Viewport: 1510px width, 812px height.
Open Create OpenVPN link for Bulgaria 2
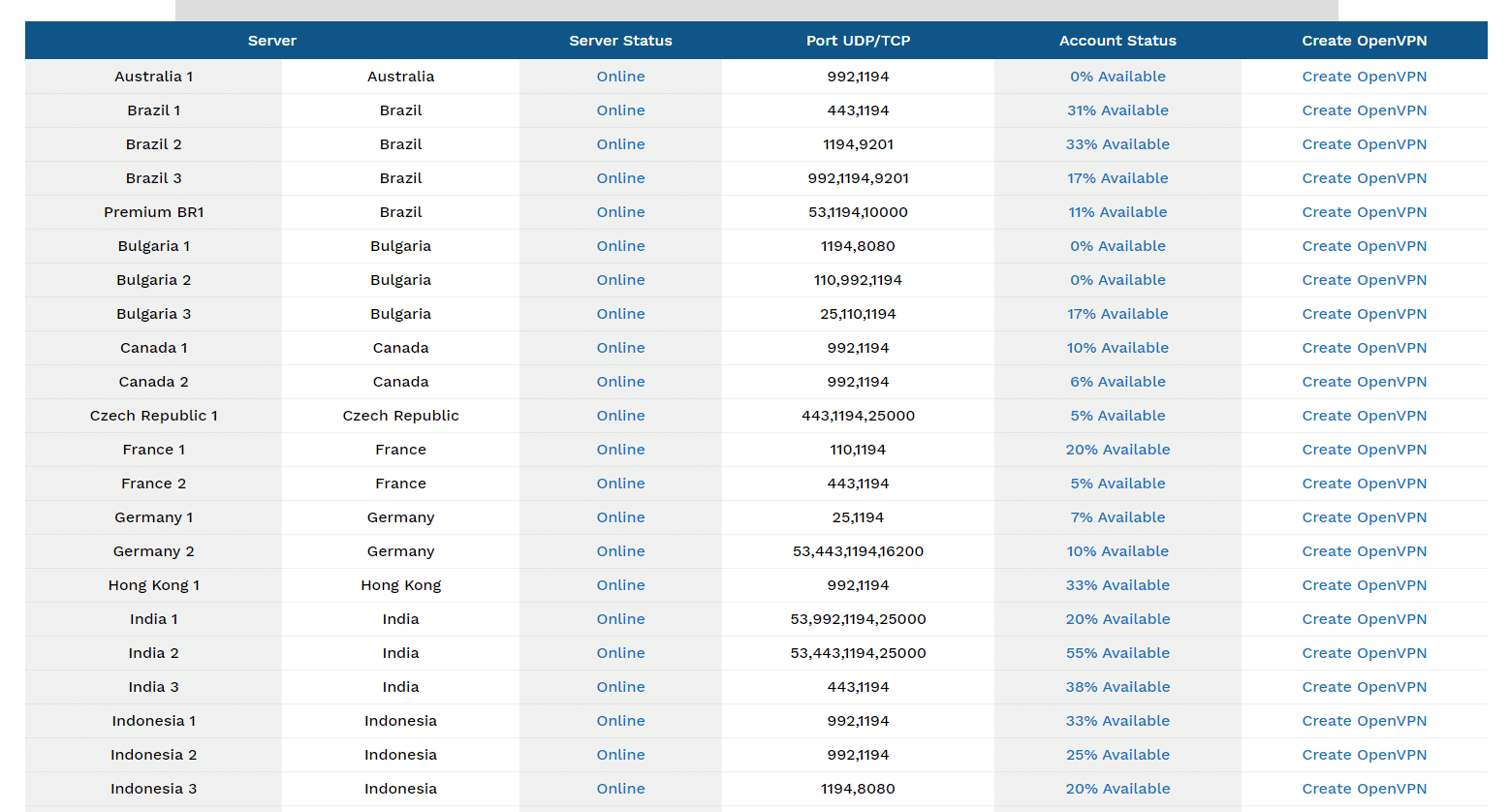pyautogui.click(x=1364, y=280)
